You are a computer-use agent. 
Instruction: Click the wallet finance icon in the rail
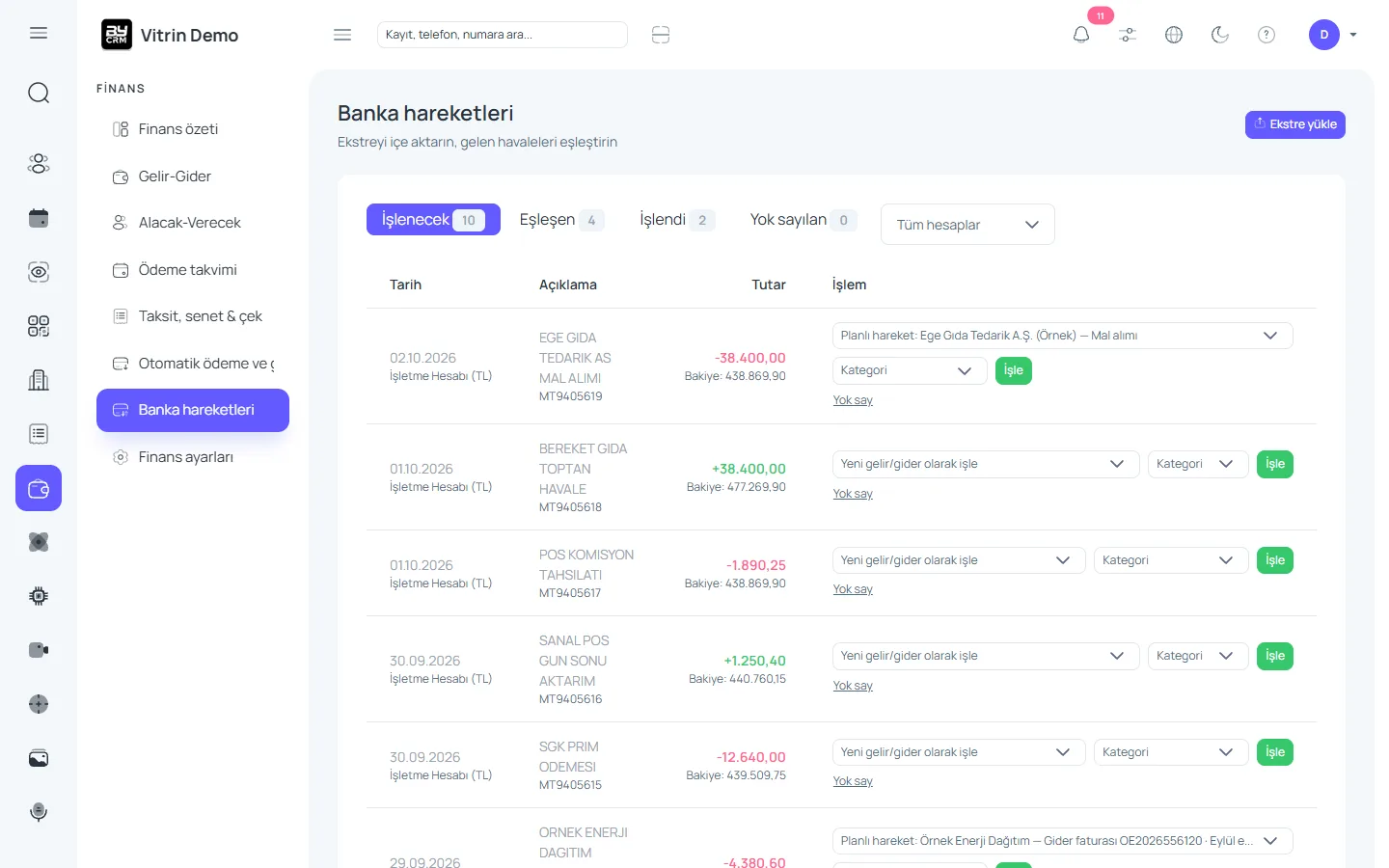click(39, 488)
